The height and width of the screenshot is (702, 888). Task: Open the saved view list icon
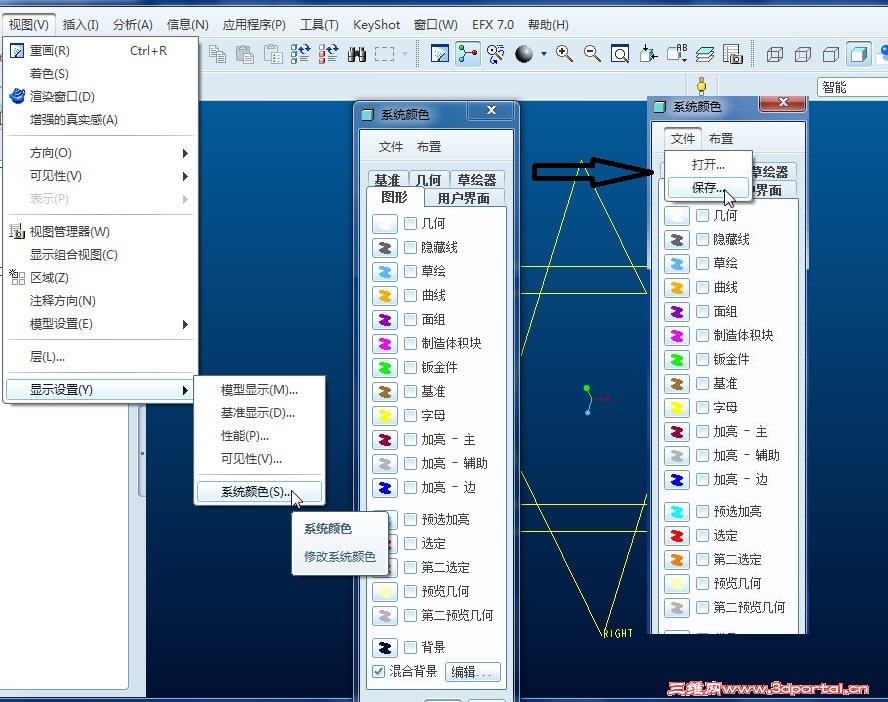(677, 54)
